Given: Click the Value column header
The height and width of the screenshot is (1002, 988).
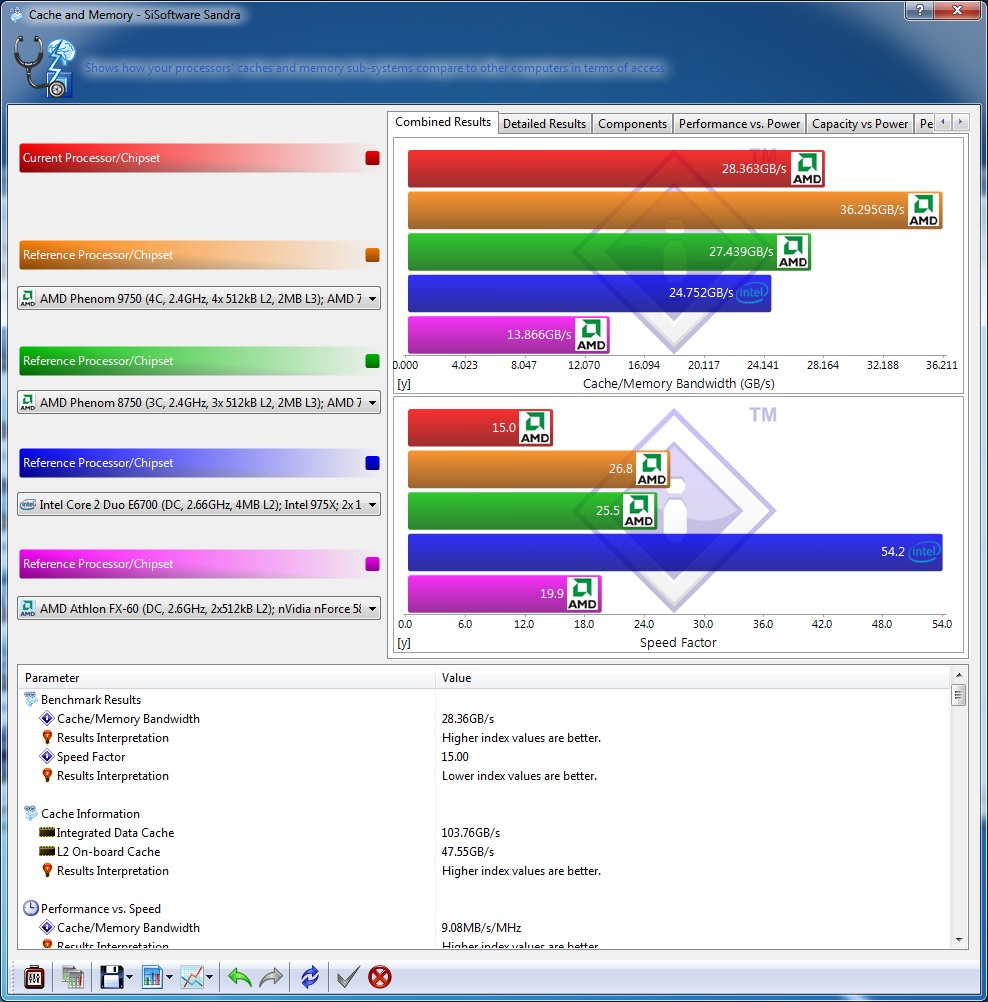Looking at the screenshot, I should tap(693, 677).
